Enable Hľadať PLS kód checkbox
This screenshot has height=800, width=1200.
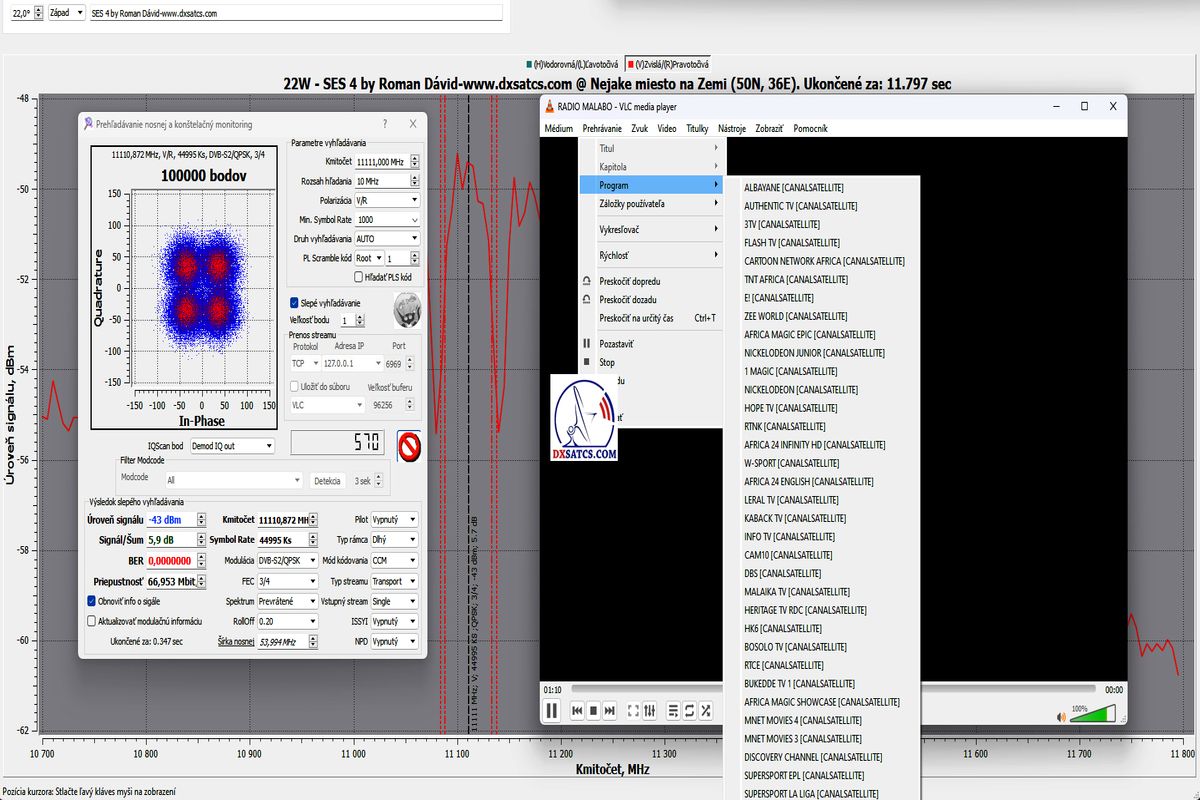(359, 277)
